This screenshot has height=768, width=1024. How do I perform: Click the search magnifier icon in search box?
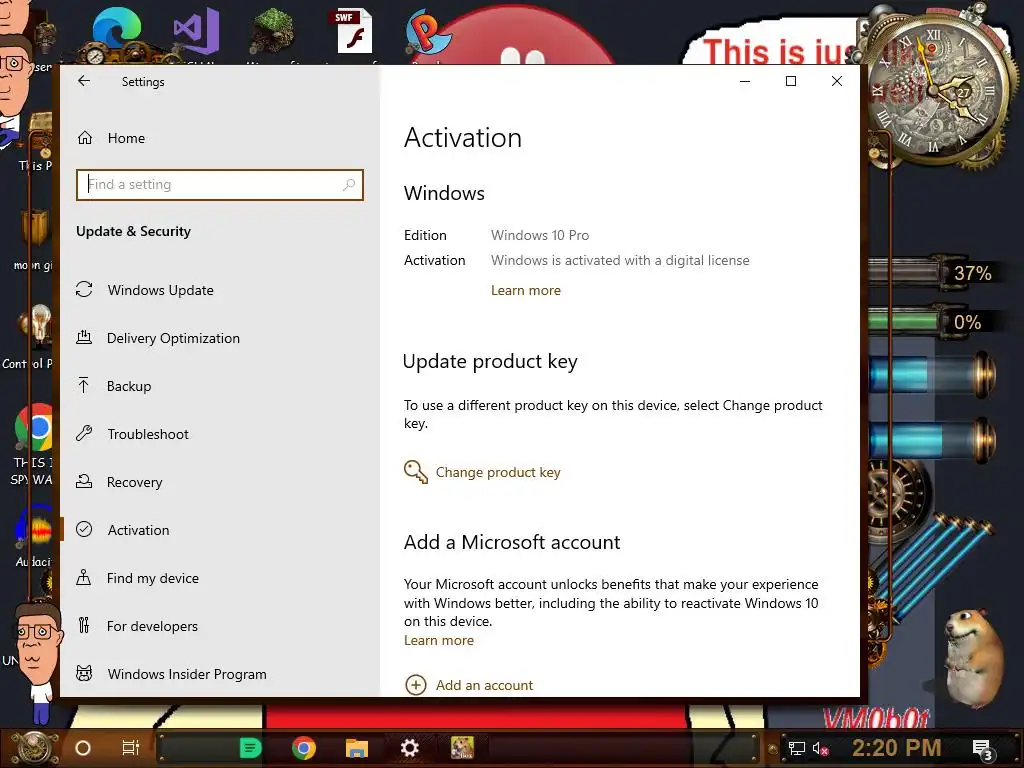point(349,185)
